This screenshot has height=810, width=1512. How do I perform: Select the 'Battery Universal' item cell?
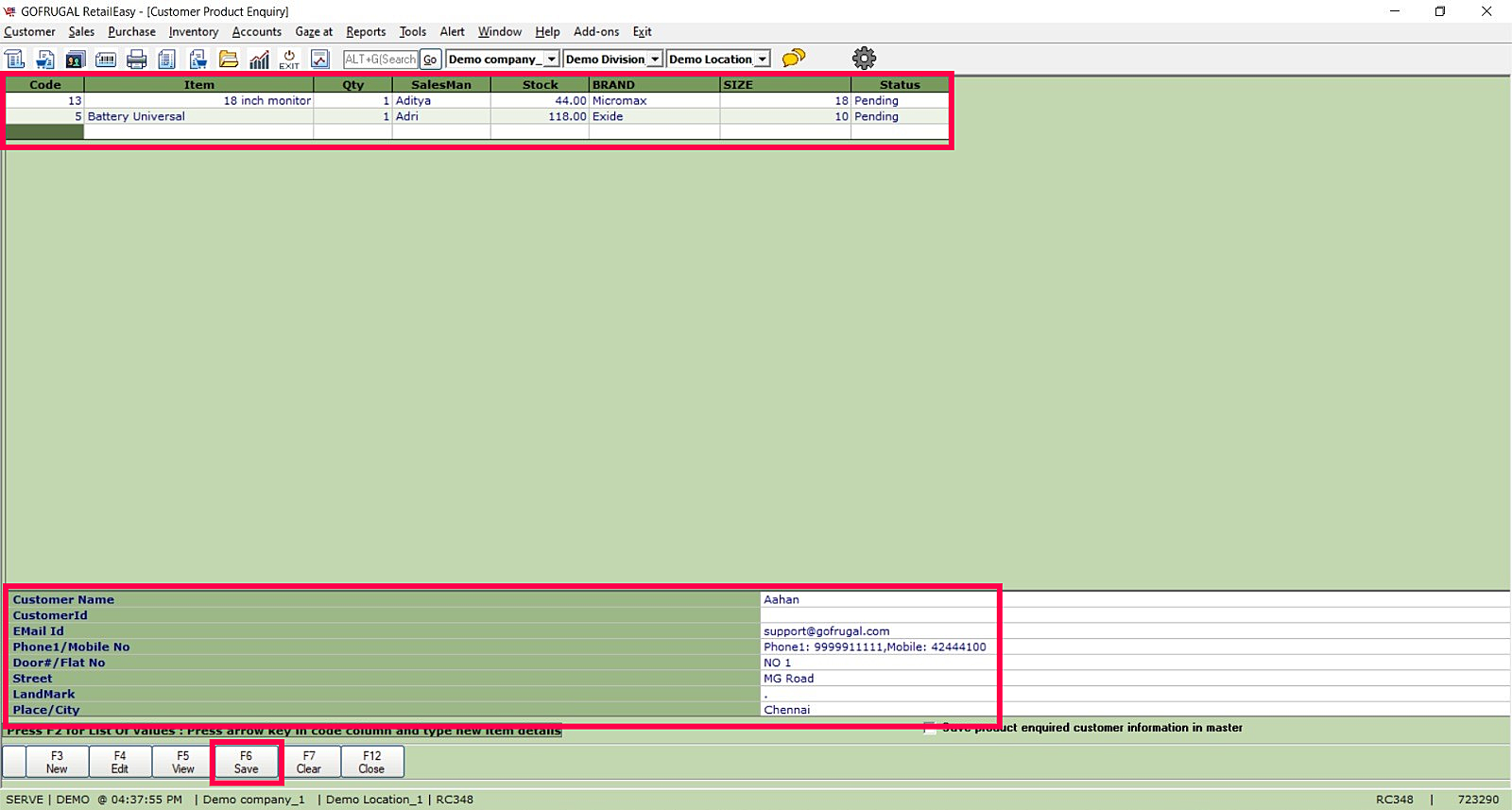(x=199, y=116)
